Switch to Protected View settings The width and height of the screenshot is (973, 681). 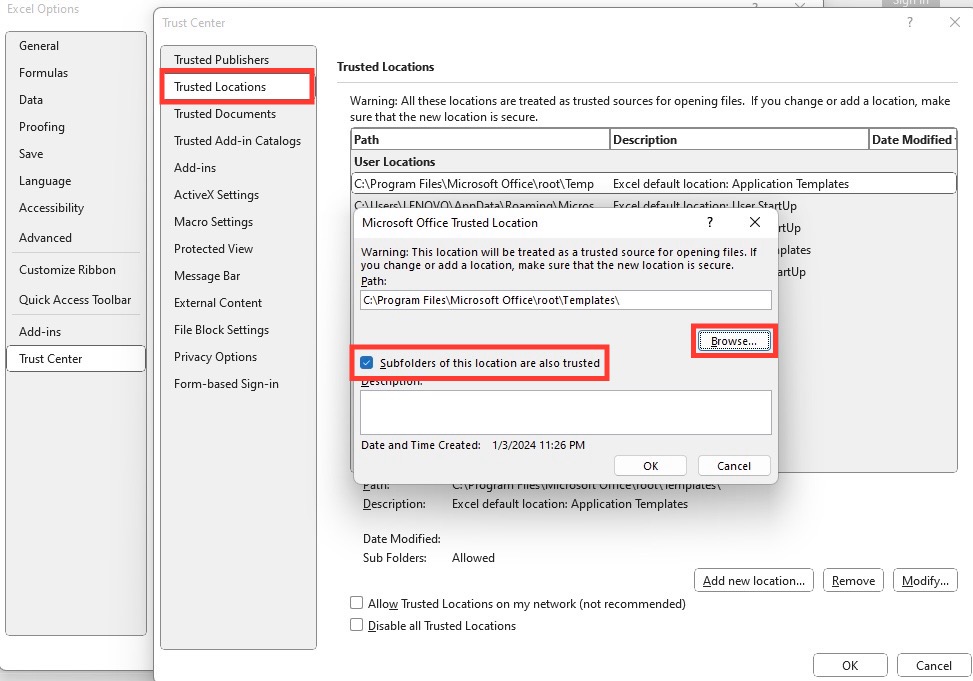[213, 249]
